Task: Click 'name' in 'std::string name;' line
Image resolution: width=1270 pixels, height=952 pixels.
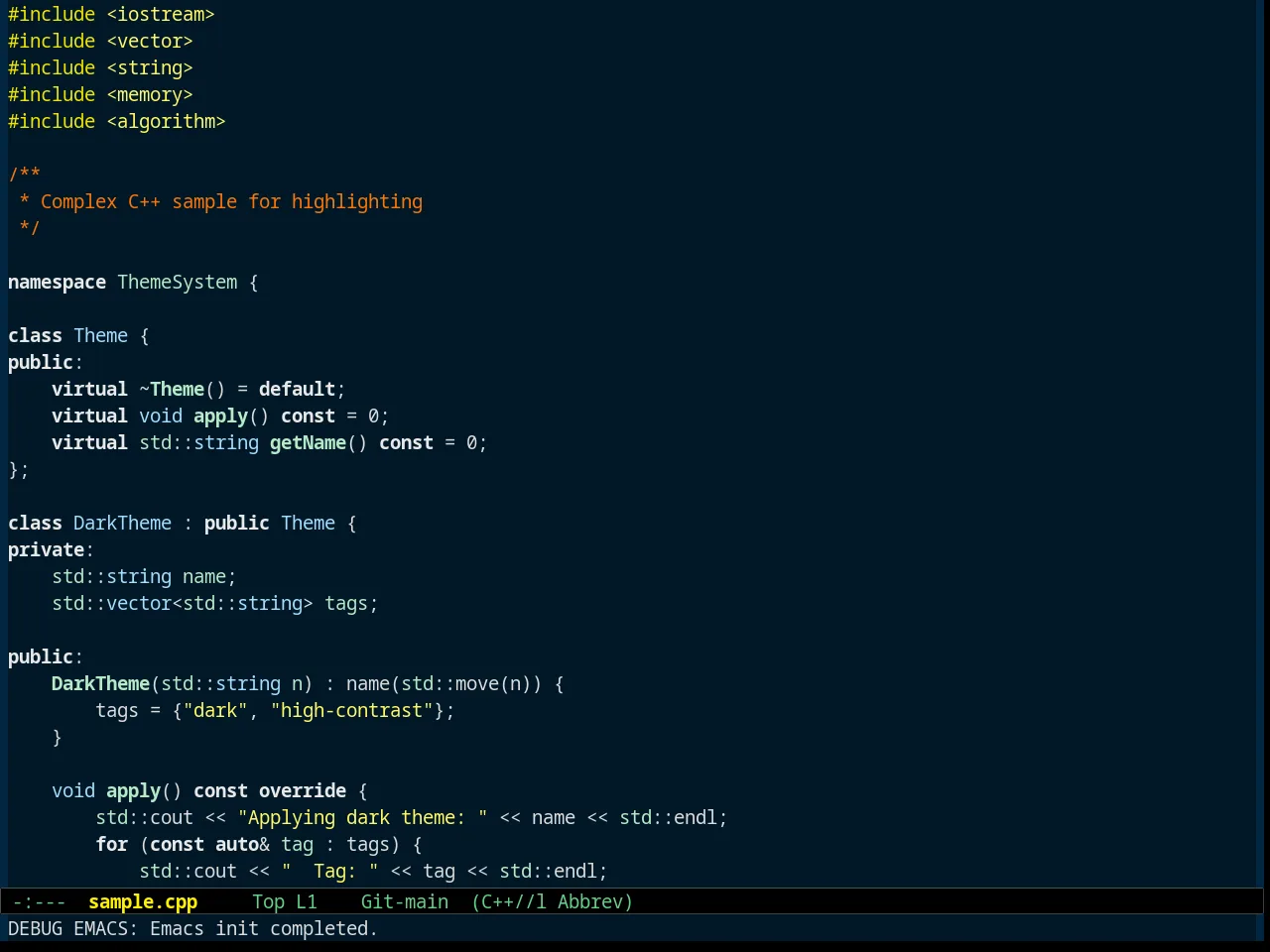Action: [204, 576]
